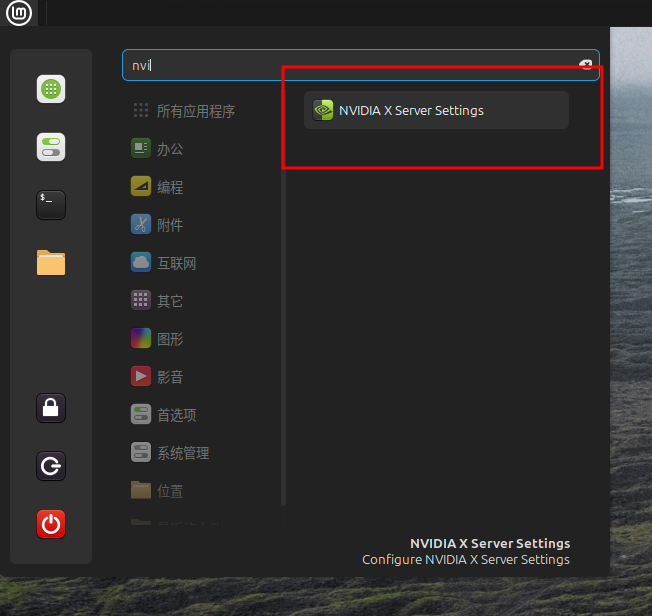Click the 其它 grid category icon
Screen dimensions: 652x616
click(141, 300)
